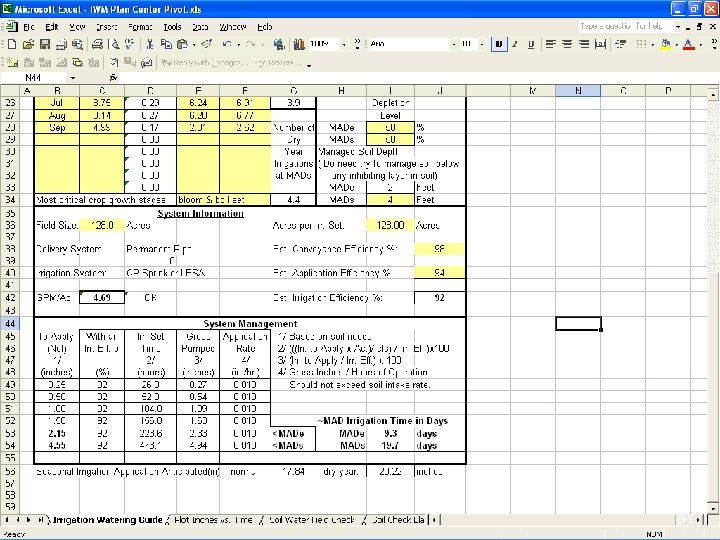720x540 pixels.
Task: Click sheet tab scroll-to-first arrow
Action: click(6, 520)
